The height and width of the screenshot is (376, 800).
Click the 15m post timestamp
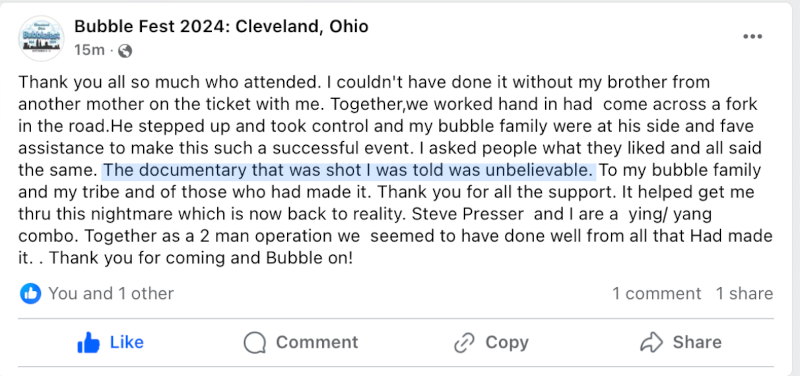[89, 50]
